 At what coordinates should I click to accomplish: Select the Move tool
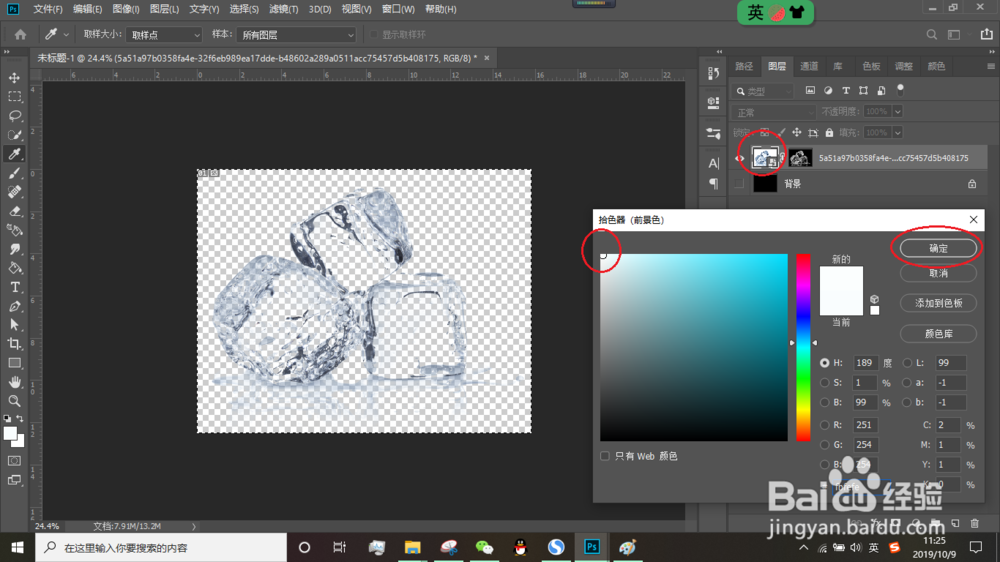click(x=14, y=78)
